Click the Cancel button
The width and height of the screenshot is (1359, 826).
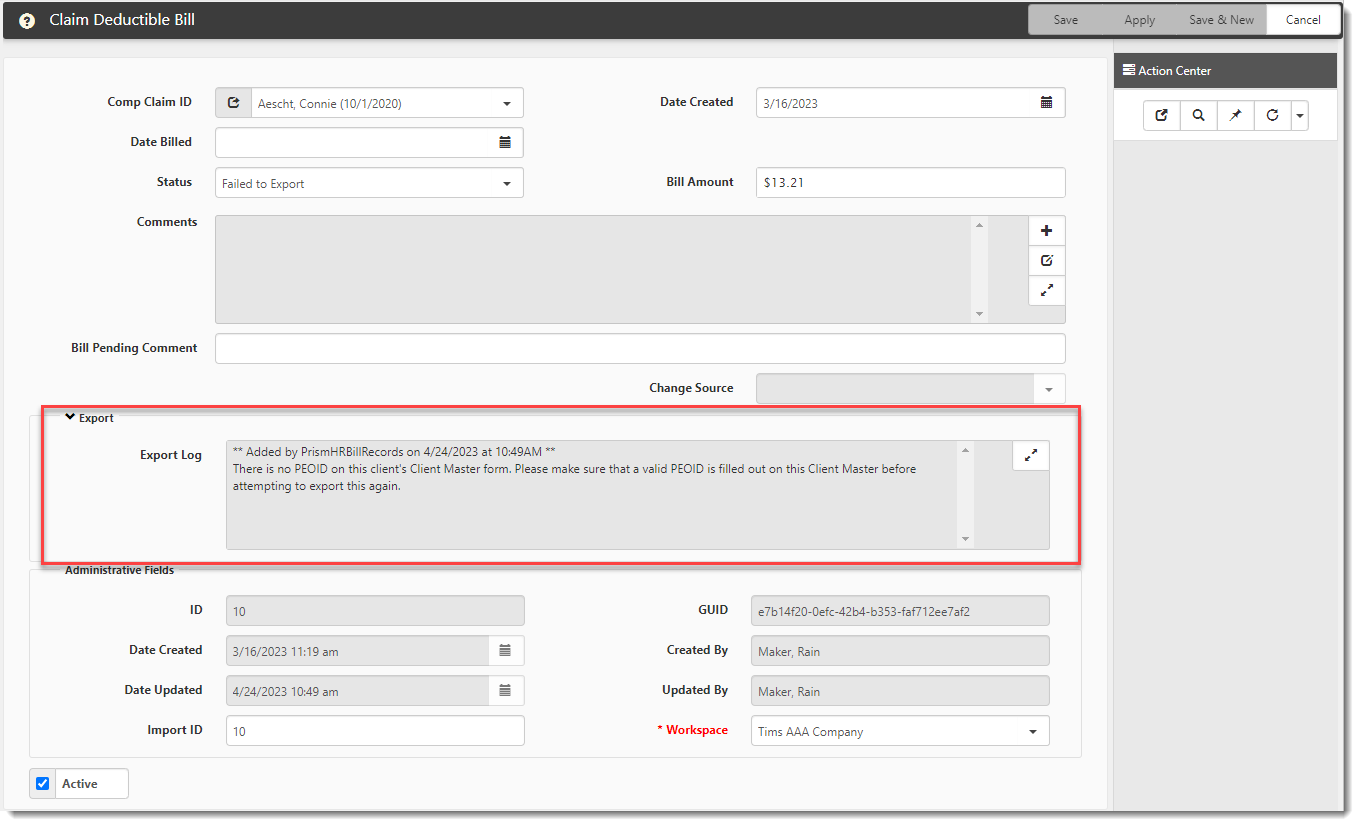click(x=1303, y=20)
